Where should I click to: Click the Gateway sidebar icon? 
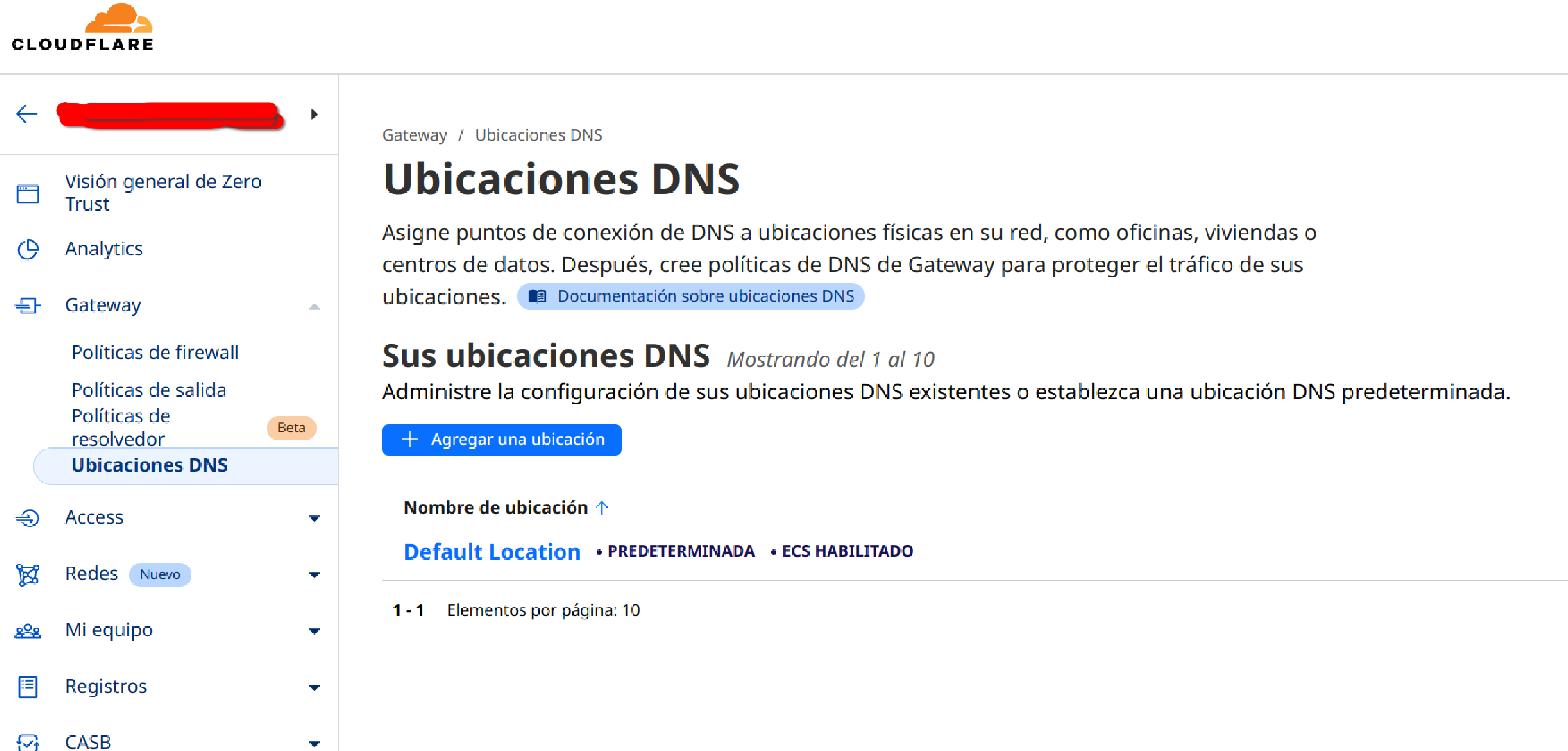pos(27,305)
